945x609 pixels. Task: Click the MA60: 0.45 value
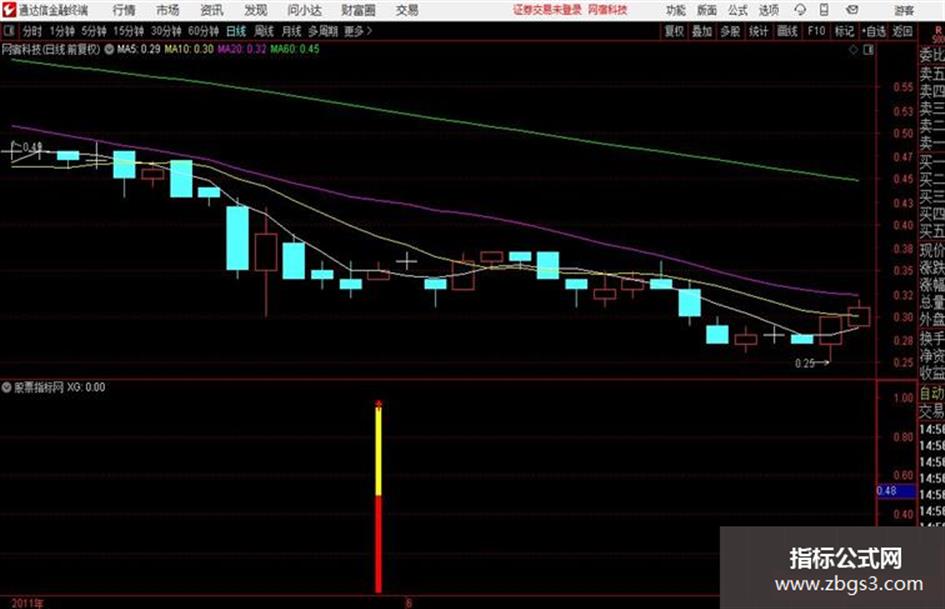(295, 49)
